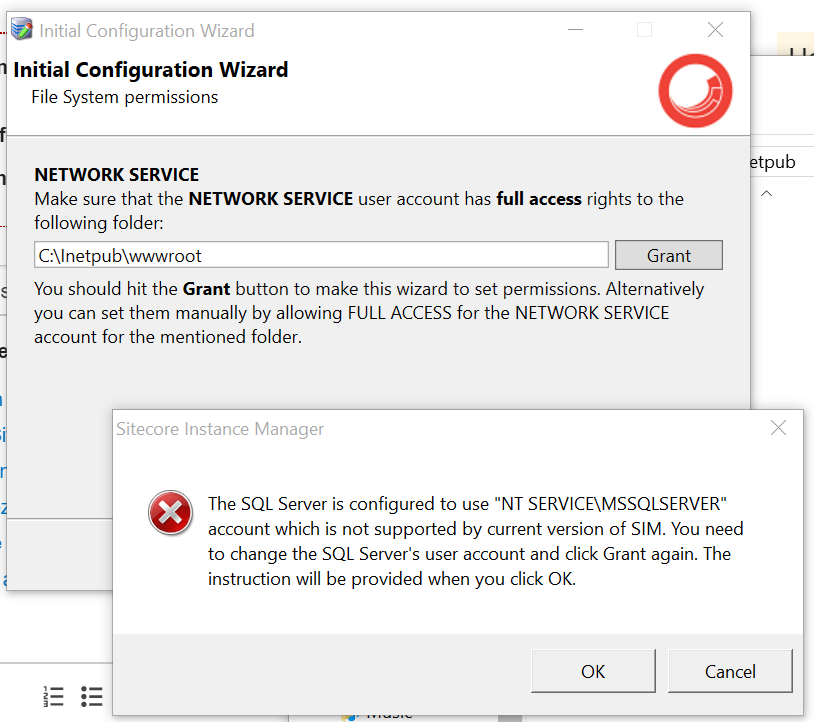Click the 'Sitecore Instance Manager' dialog title
Screen dimensions: 814x722
(220, 429)
